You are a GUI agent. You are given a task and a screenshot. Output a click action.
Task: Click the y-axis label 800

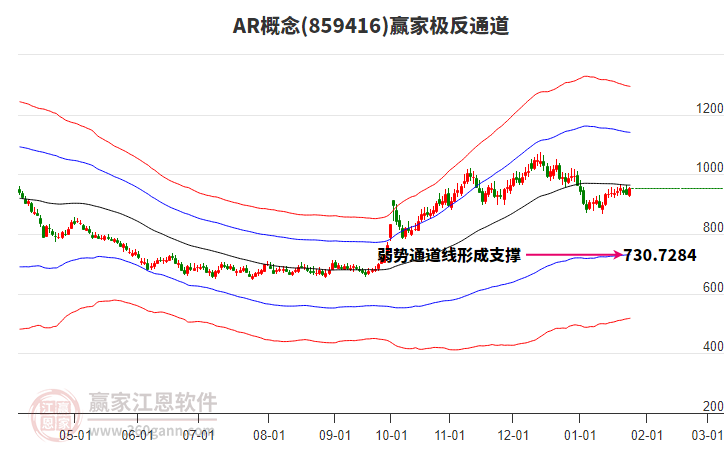713,227
